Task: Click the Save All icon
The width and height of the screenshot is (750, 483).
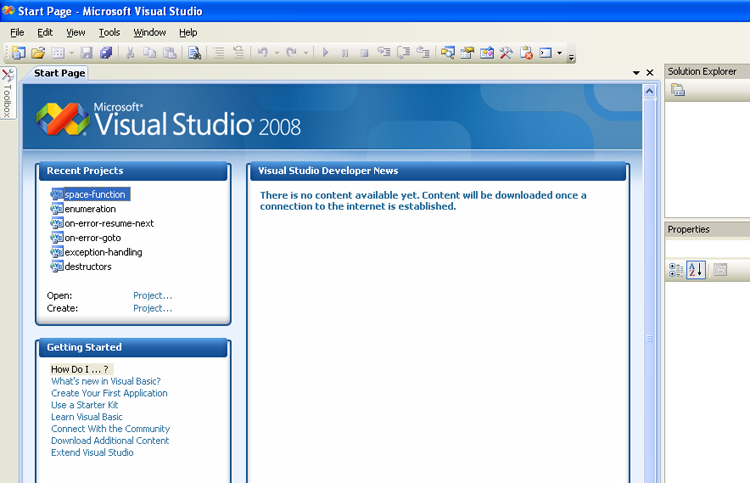Action: [106, 53]
